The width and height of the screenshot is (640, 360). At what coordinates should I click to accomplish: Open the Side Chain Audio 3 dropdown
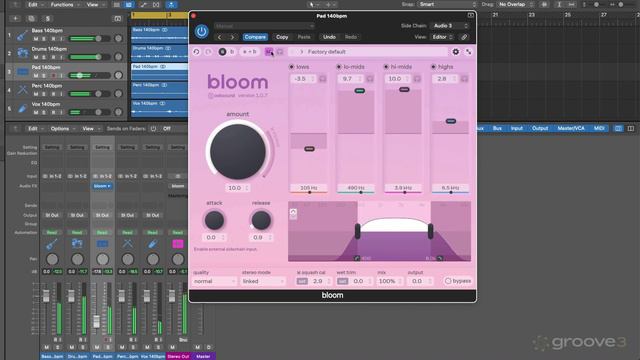pos(449,26)
